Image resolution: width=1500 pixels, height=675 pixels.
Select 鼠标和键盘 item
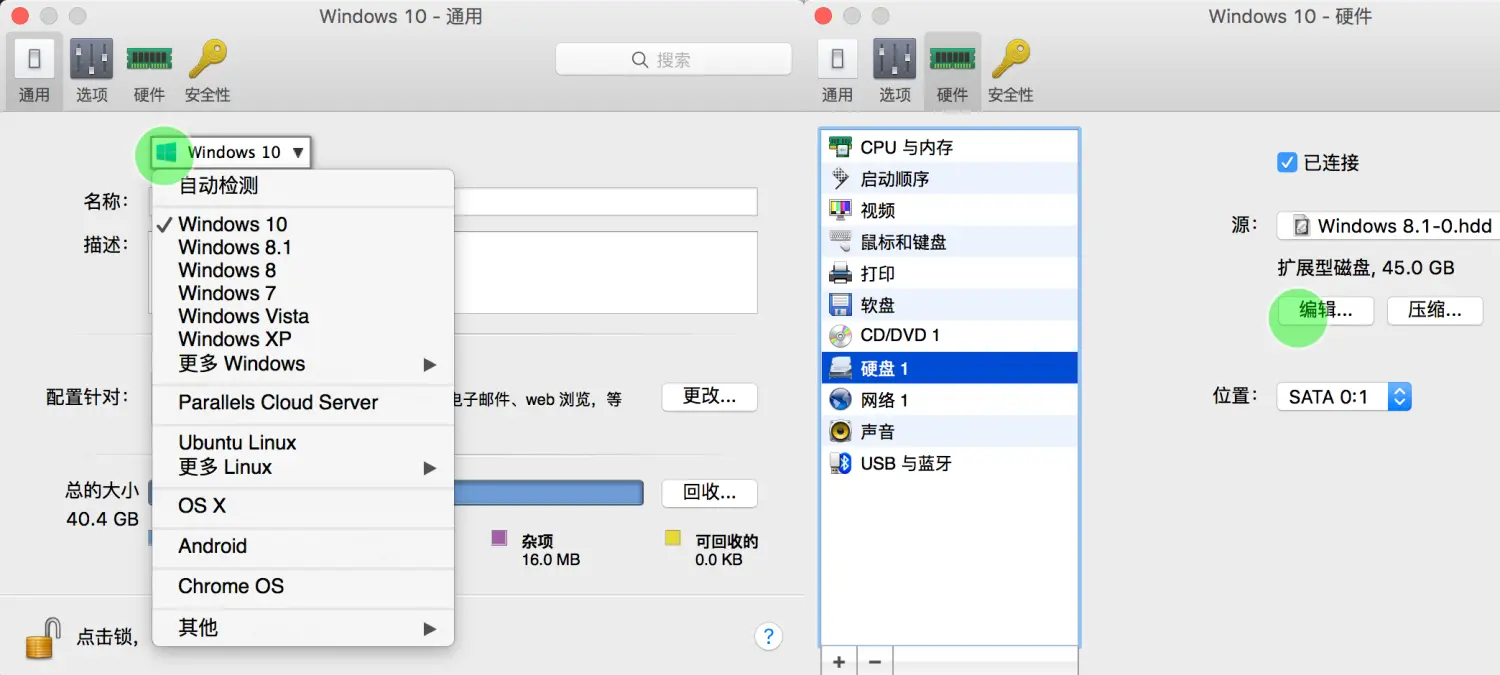pos(950,242)
